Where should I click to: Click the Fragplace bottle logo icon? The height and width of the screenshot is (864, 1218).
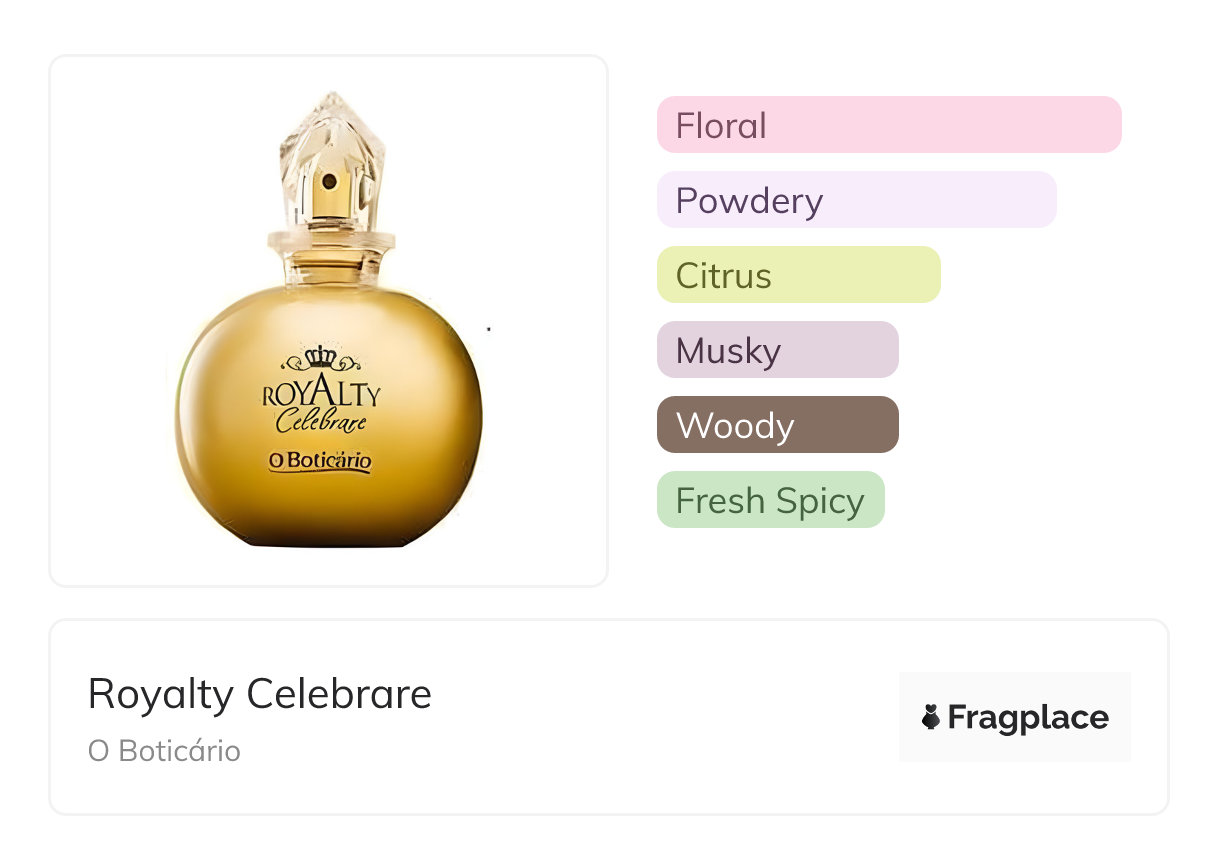[x=931, y=717]
